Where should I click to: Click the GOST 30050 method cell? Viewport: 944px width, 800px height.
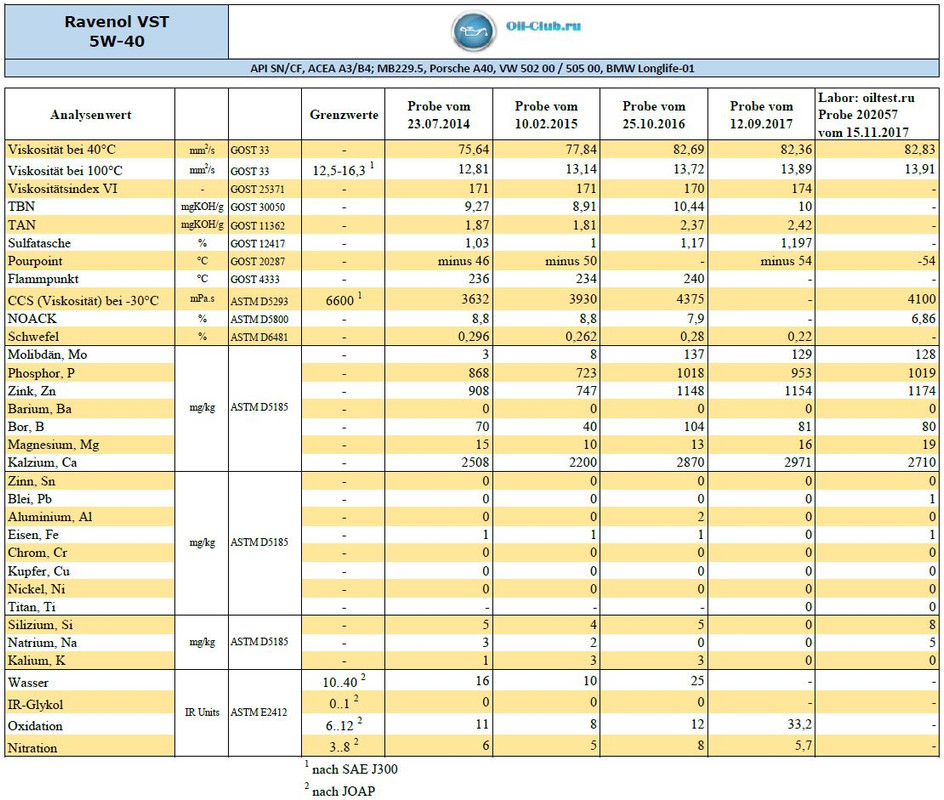pos(258,207)
